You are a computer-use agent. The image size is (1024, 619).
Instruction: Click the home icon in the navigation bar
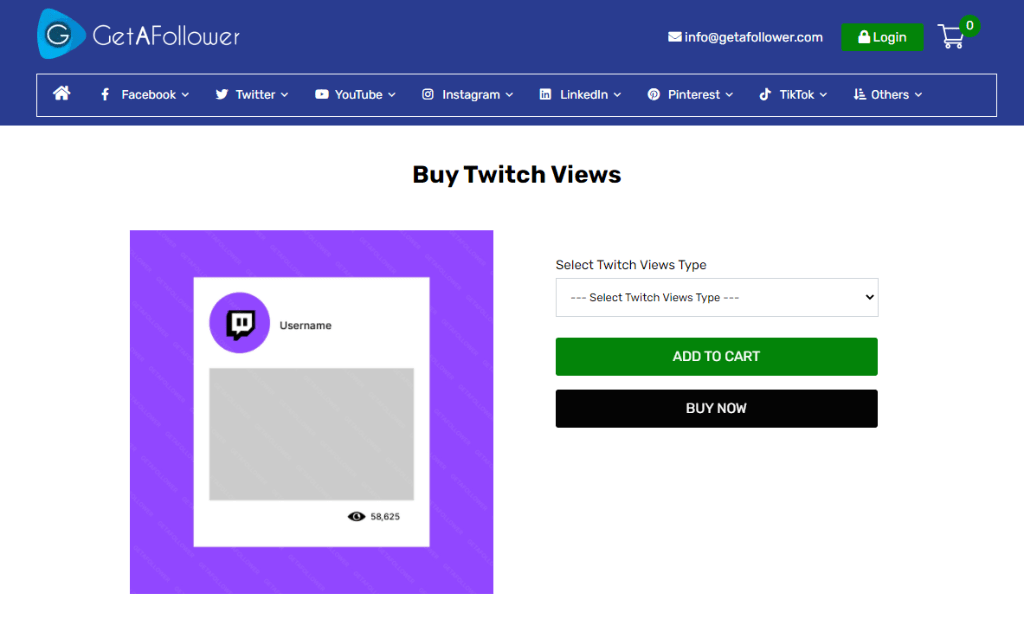61,94
